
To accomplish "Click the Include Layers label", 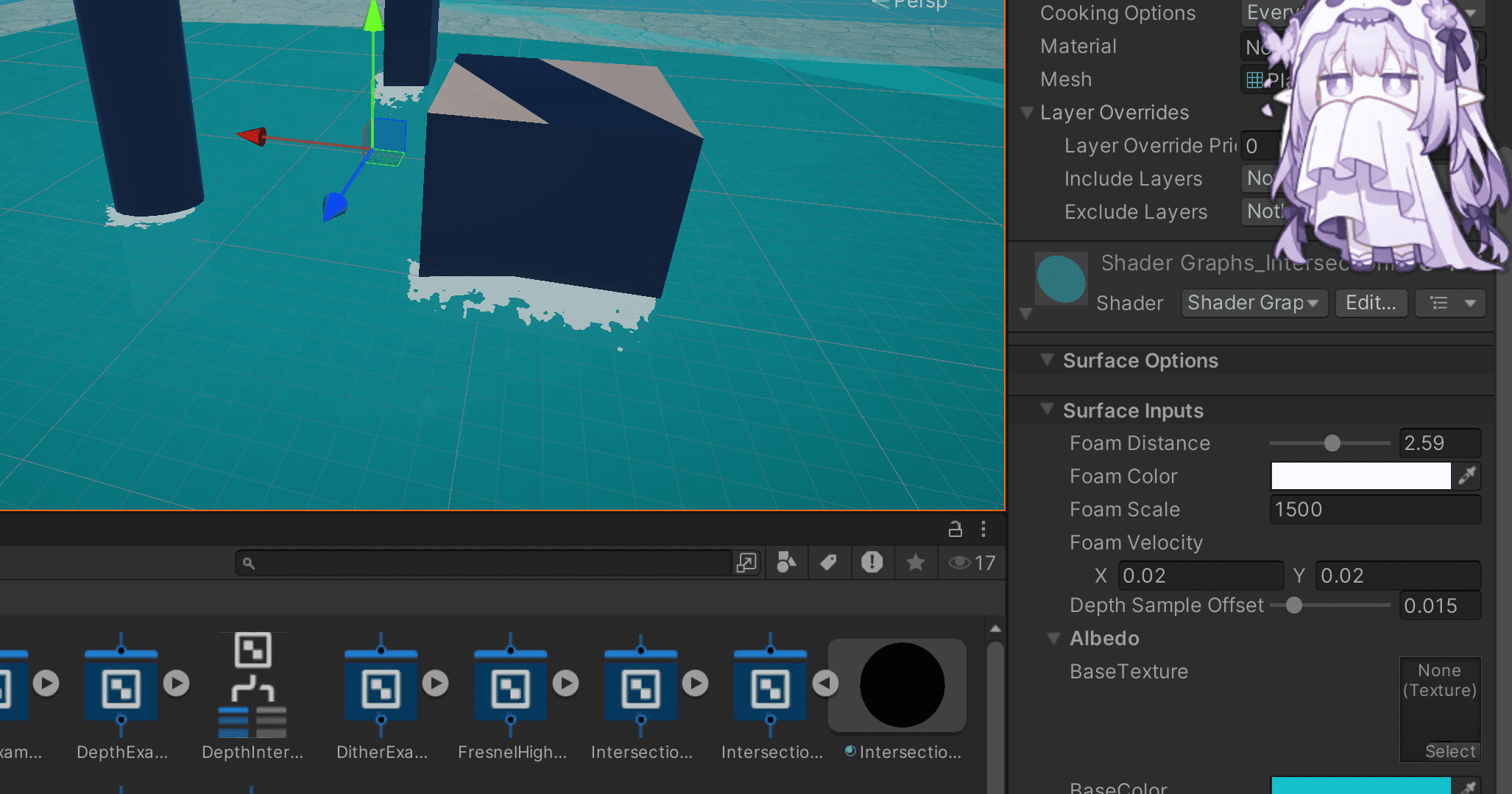I will point(1133,179).
